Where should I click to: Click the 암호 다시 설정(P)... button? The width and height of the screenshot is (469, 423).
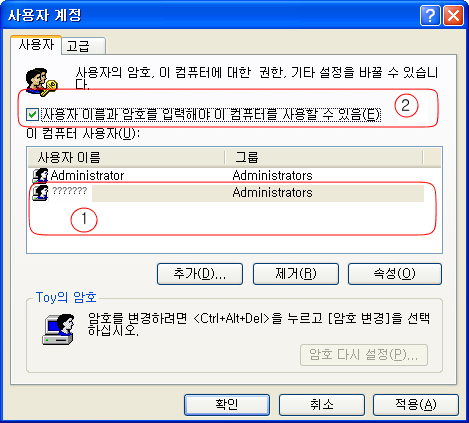[x=364, y=355]
